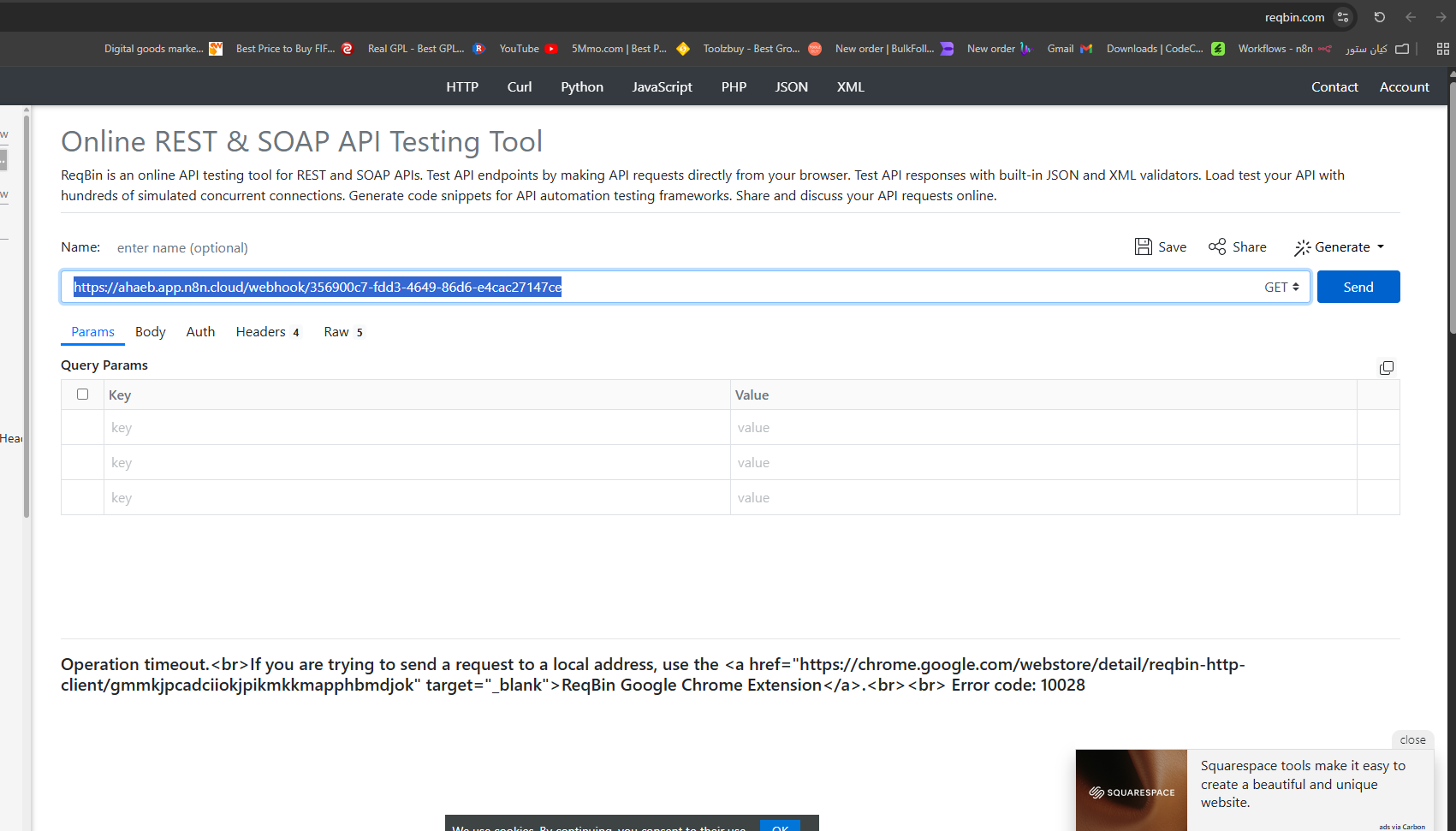1456x831 pixels.
Task: Open the GET method dropdown
Action: pos(1281,288)
